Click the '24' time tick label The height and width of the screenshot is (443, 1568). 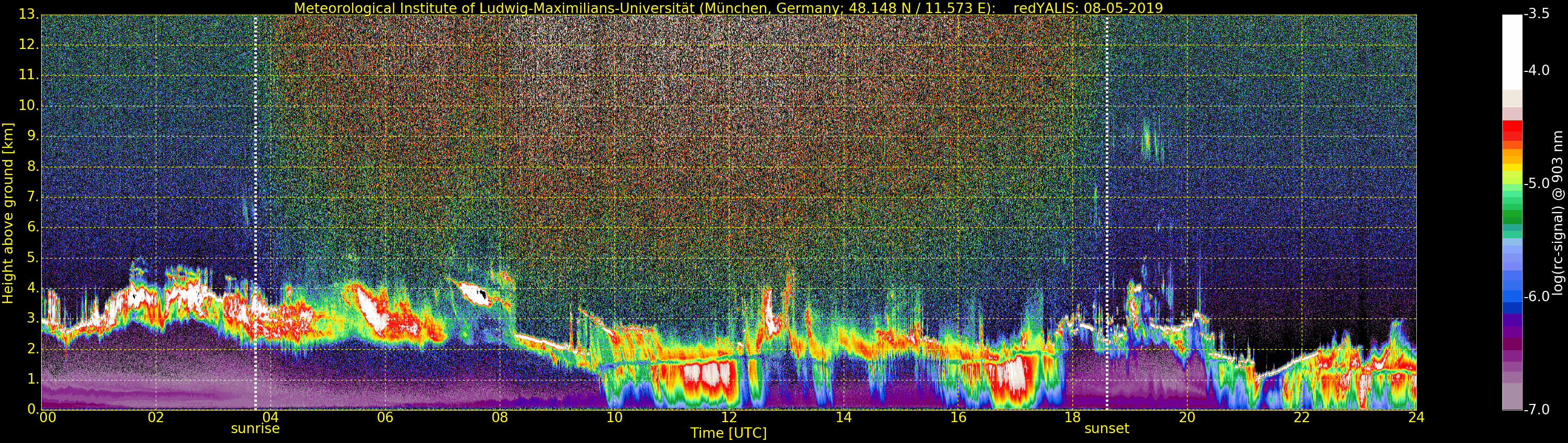pos(1416,417)
